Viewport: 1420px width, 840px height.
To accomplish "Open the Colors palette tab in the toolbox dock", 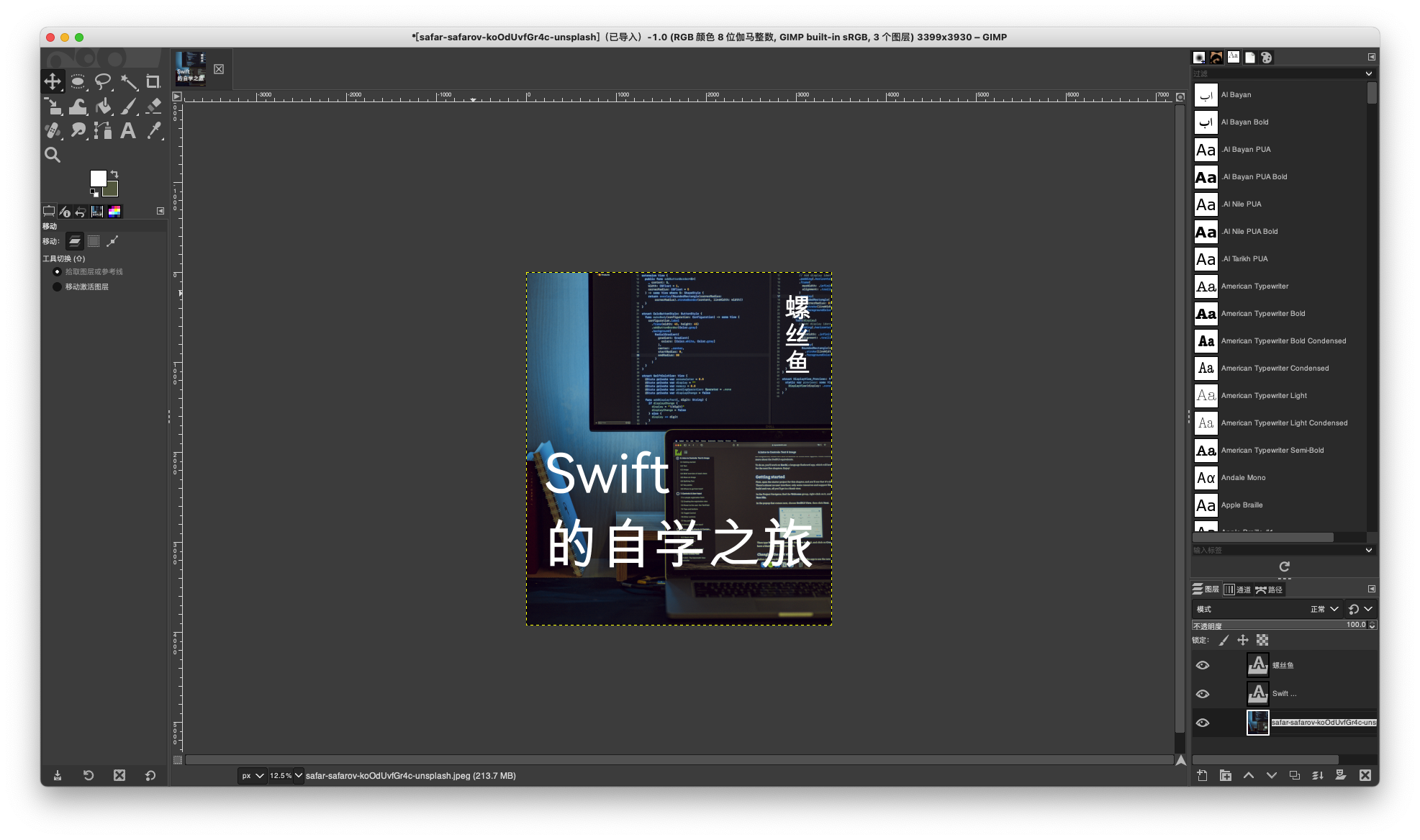I will pyautogui.click(x=114, y=212).
